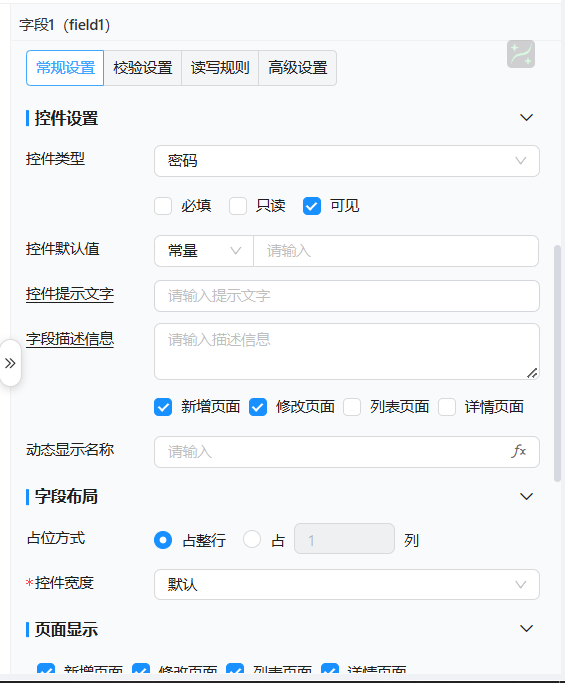Viewport: 565px width, 683px height.
Task: Collapse the 控件设置 section chevron
Action: click(x=526, y=118)
